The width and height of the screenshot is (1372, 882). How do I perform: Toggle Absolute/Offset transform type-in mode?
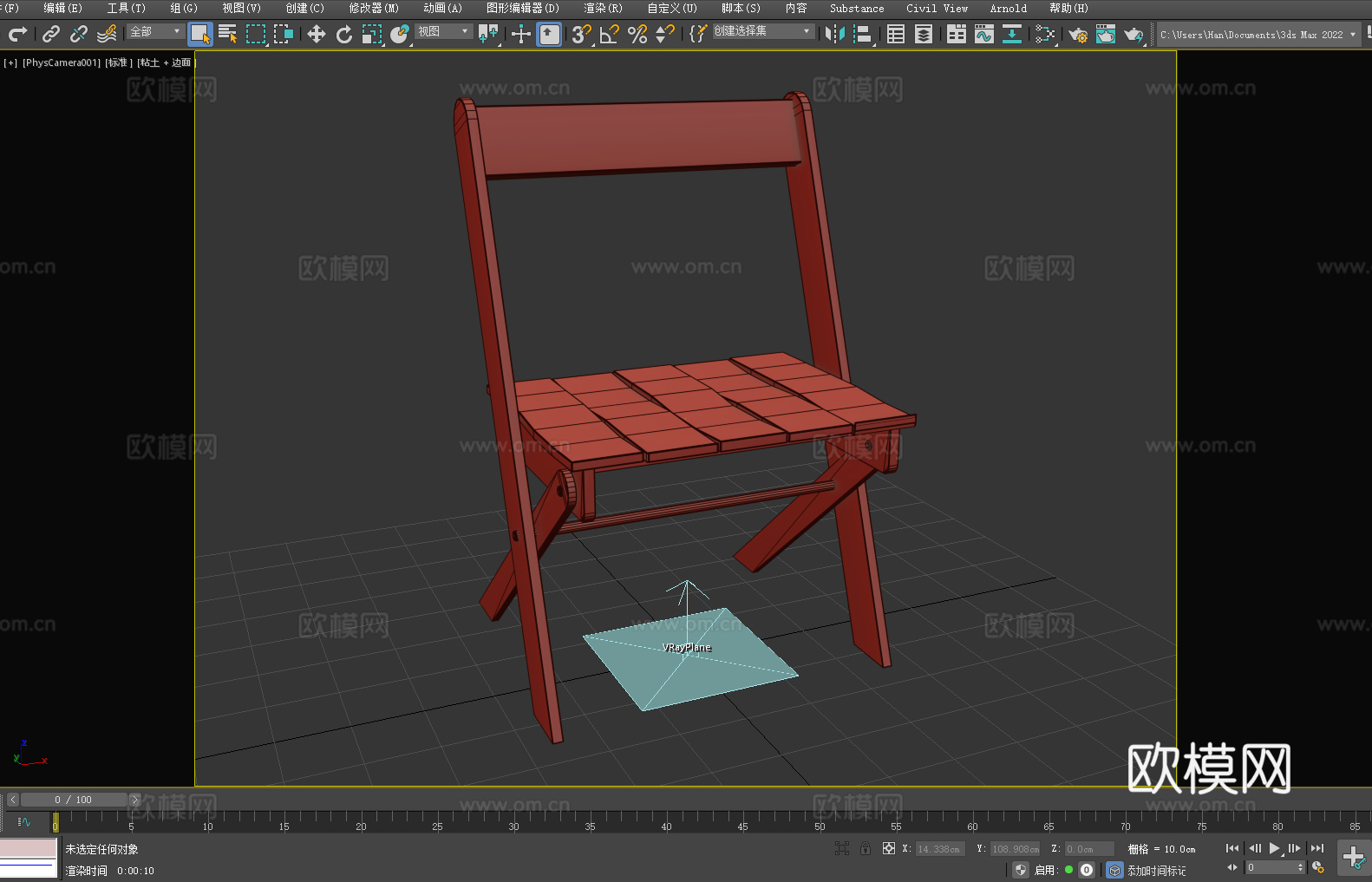888,848
